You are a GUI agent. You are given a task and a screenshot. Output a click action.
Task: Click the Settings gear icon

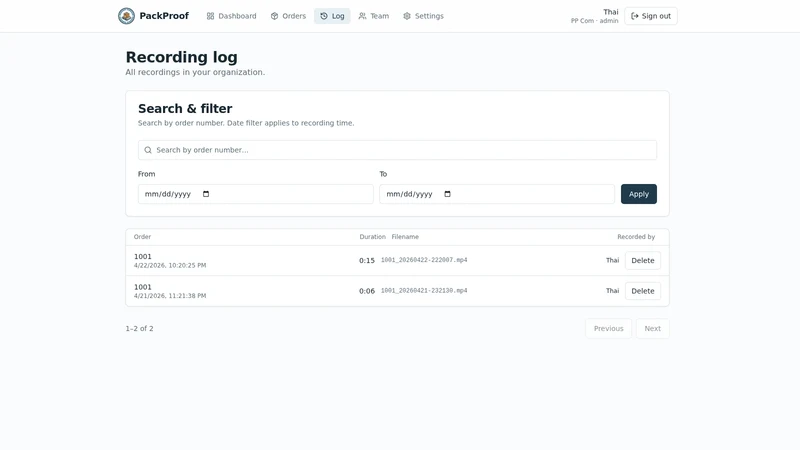pos(407,16)
